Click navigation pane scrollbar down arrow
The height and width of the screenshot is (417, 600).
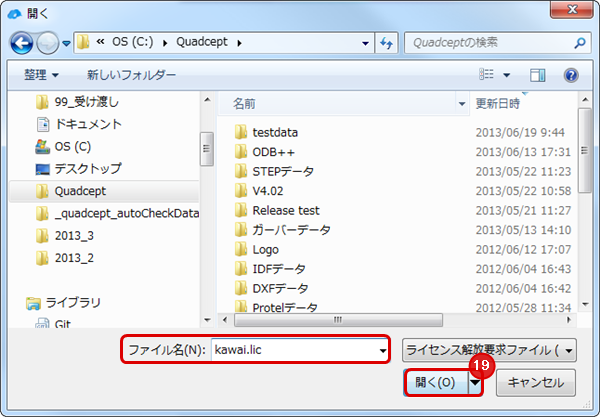pos(207,320)
